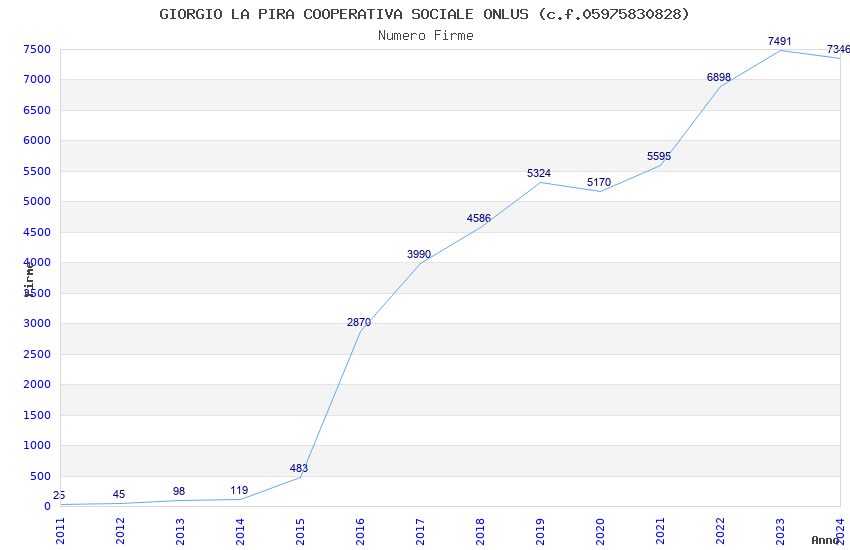The width and height of the screenshot is (850, 550).
Task: Select the 98 data label for 2013
Action: (179, 491)
